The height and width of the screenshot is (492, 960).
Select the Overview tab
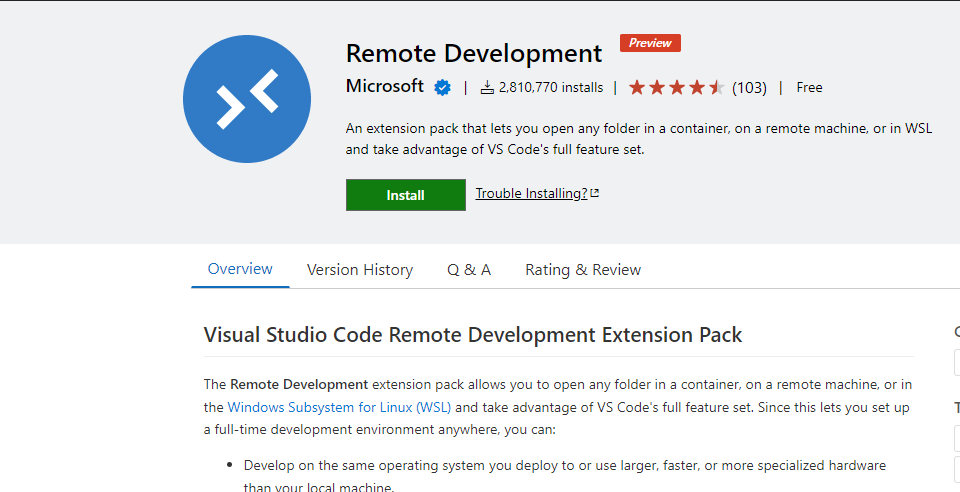240,269
